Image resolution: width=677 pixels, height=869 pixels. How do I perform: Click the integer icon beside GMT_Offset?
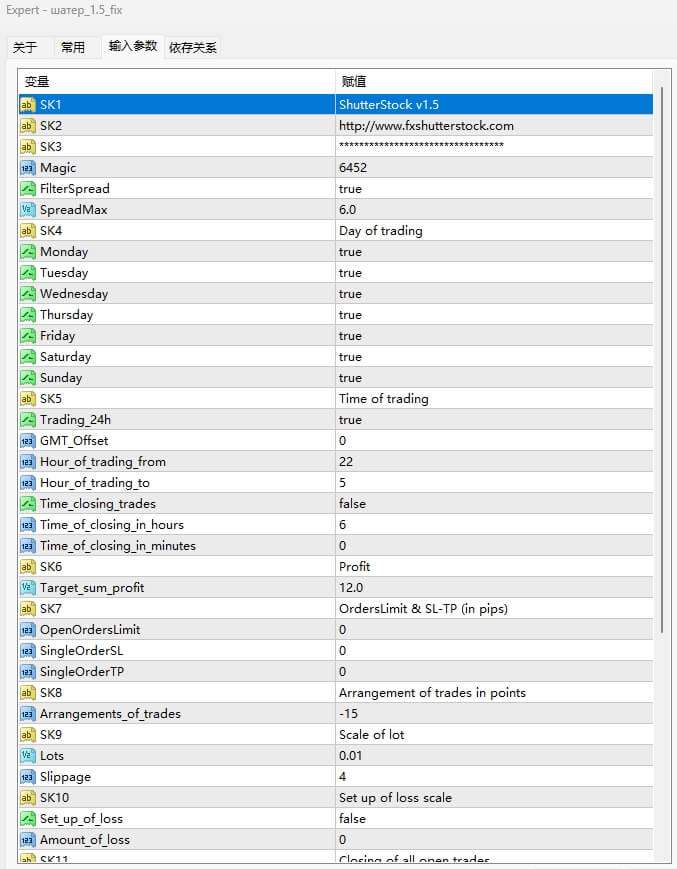coord(28,442)
